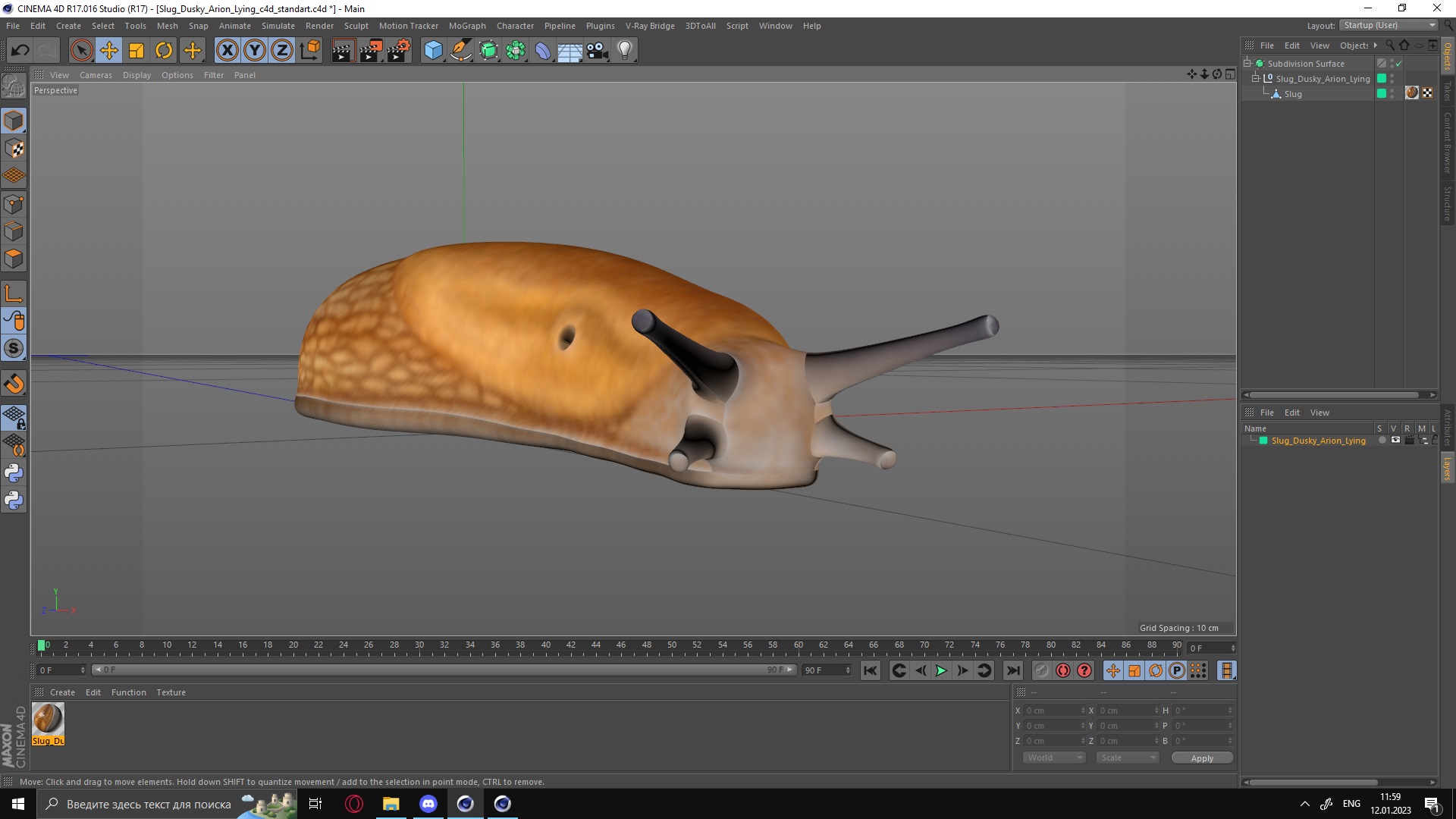Open the viewport Display menu

pos(136,75)
